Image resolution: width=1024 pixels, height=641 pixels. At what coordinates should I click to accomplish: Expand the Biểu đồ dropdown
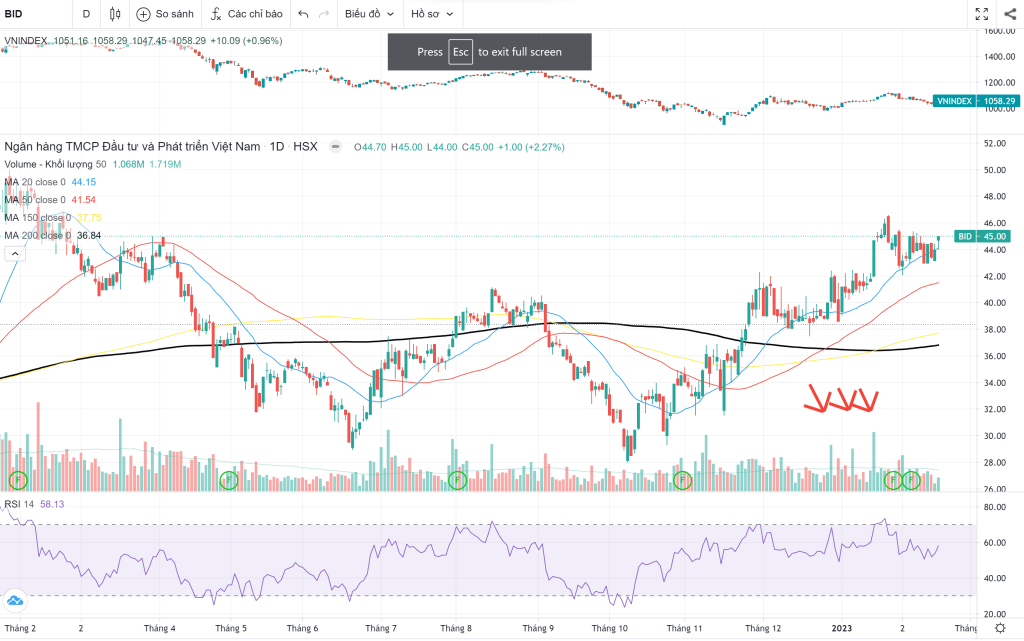tap(369, 14)
